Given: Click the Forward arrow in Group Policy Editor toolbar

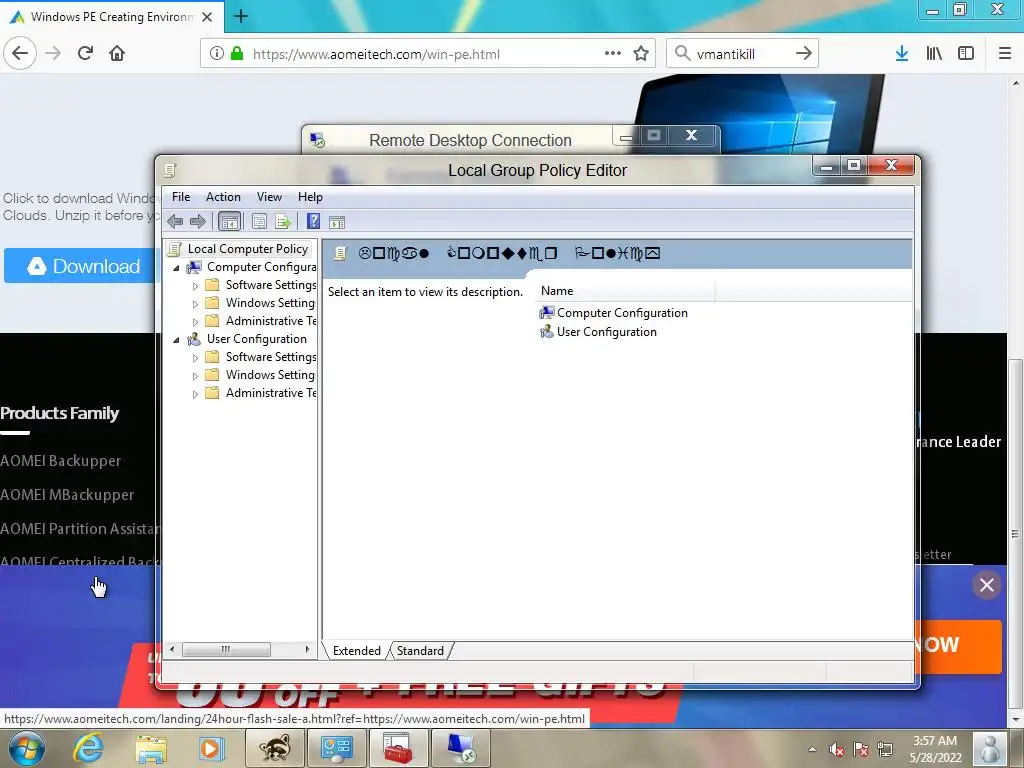Looking at the screenshot, I should (x=197, y=222).
